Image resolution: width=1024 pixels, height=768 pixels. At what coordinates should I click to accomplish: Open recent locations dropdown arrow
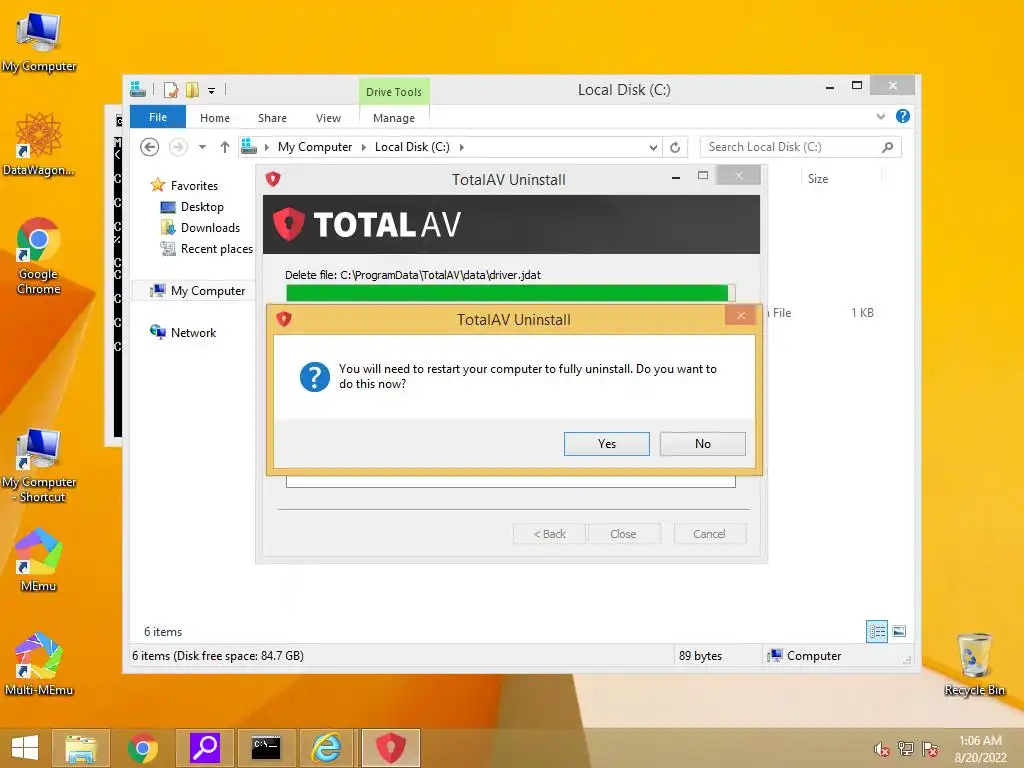click(x=202, y=147)
